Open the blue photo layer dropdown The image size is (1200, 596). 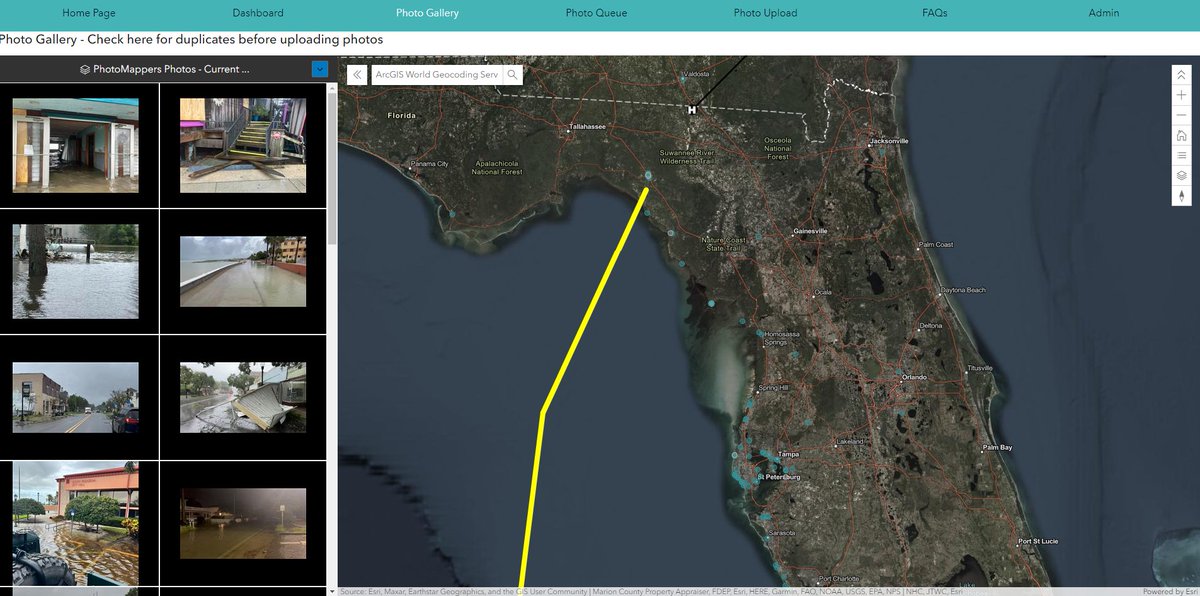tap(320, 69)
